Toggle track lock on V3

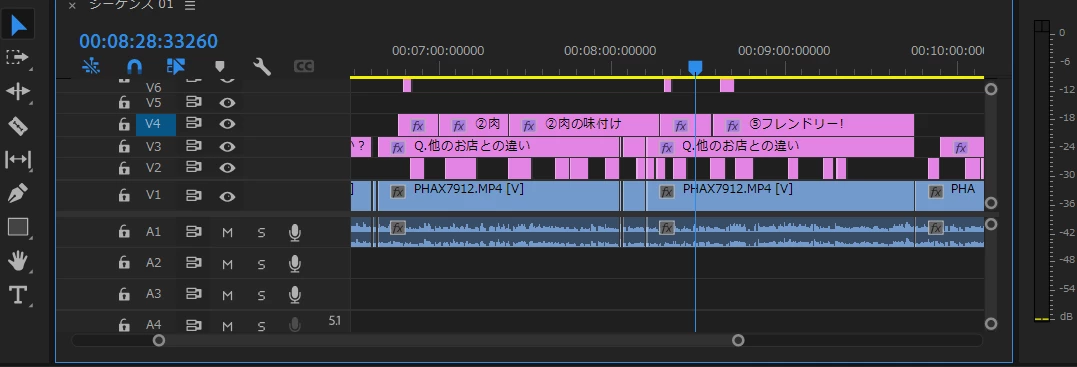point(124,146)
